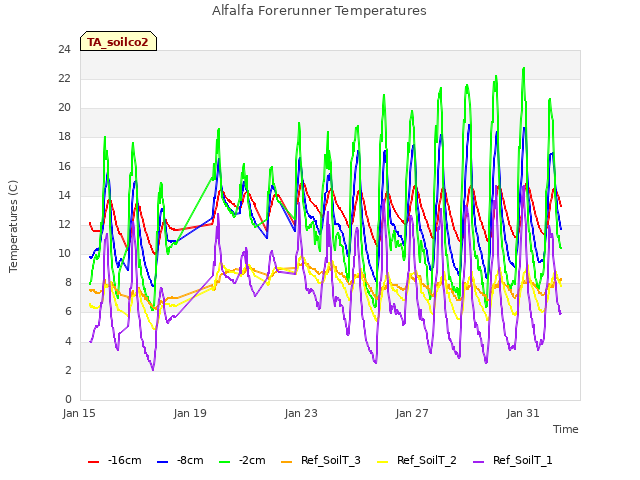Click the 22 y-axis tick label
Screen dimensions: 640x480
pos(64,78)
